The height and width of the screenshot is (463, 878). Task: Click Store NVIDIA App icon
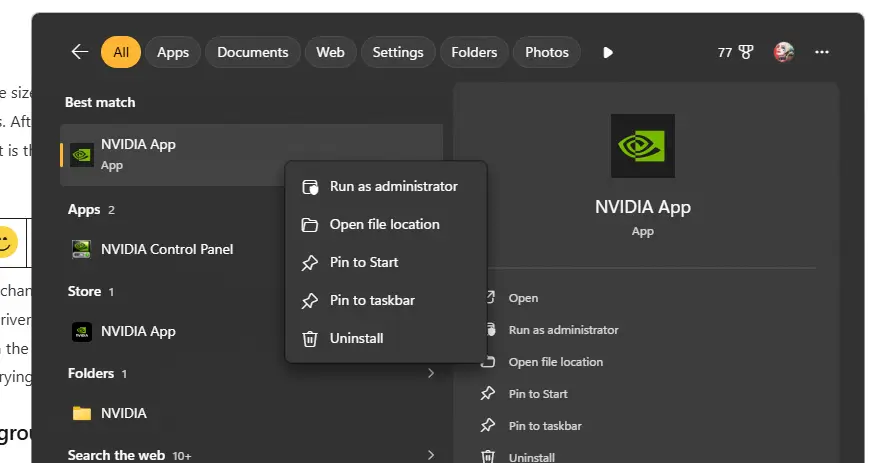pyautogui.click(x=82, y=331)
